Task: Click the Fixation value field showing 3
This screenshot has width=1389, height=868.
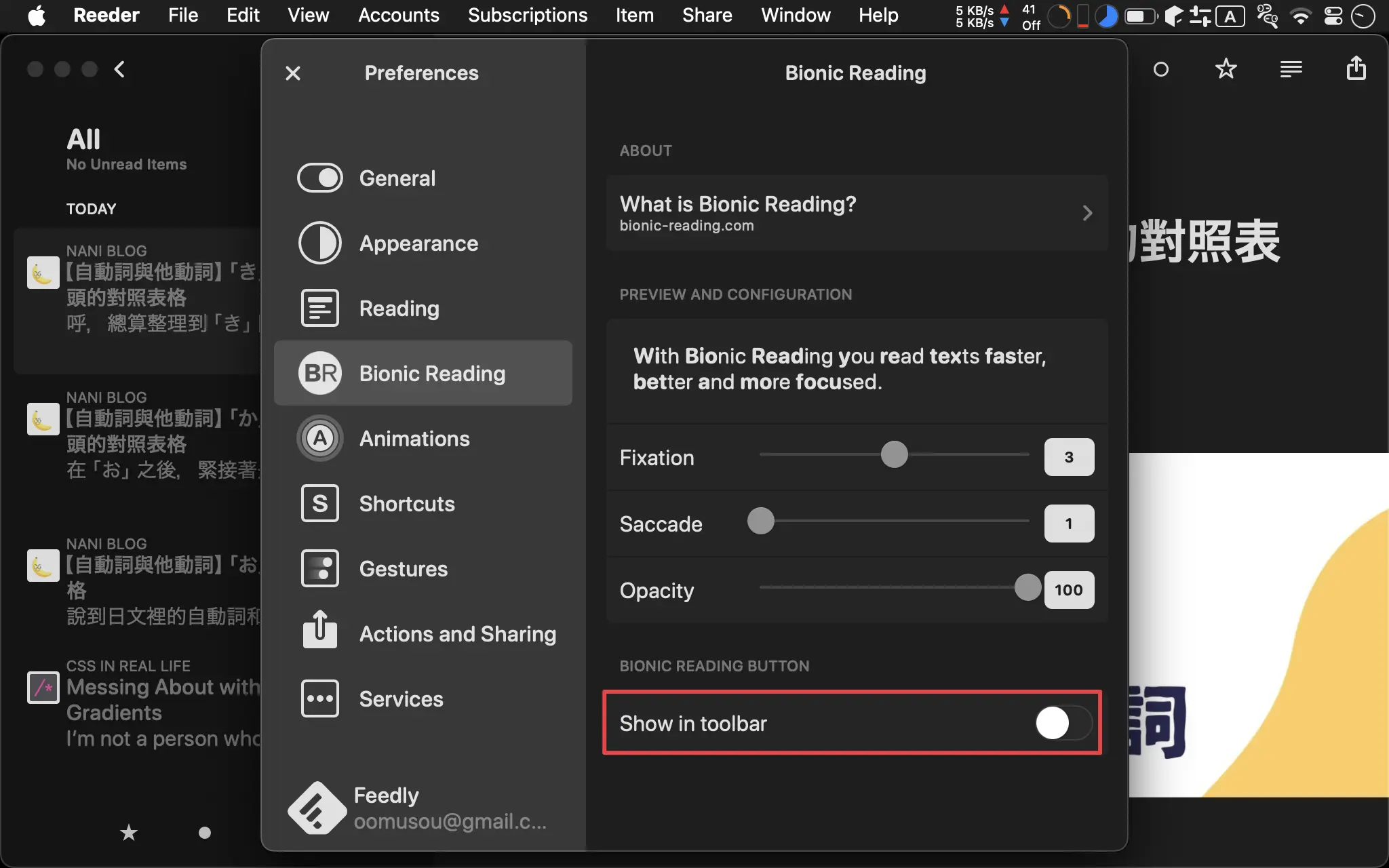Action: [1069, 457]
